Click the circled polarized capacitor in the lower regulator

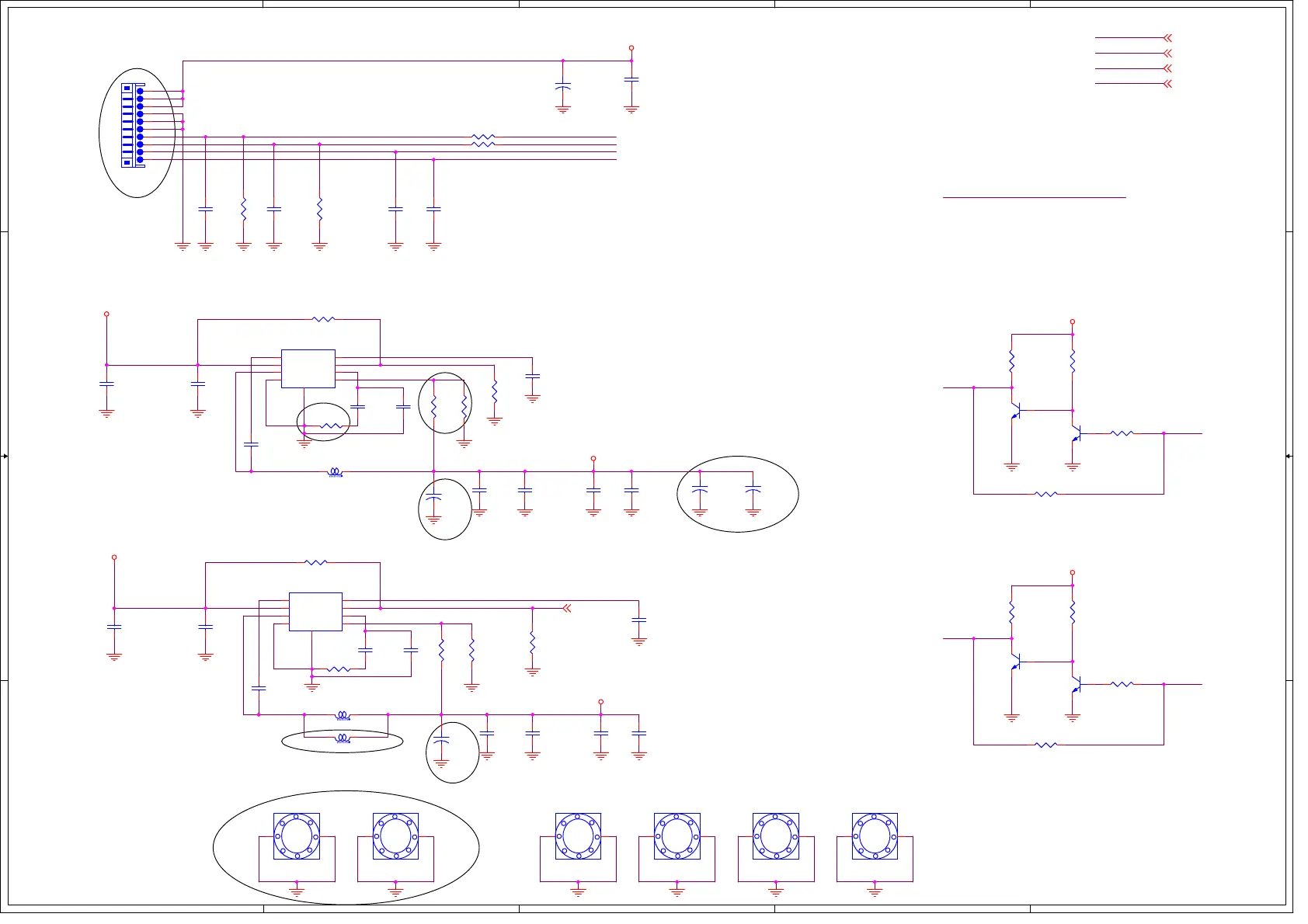(441, 738)
